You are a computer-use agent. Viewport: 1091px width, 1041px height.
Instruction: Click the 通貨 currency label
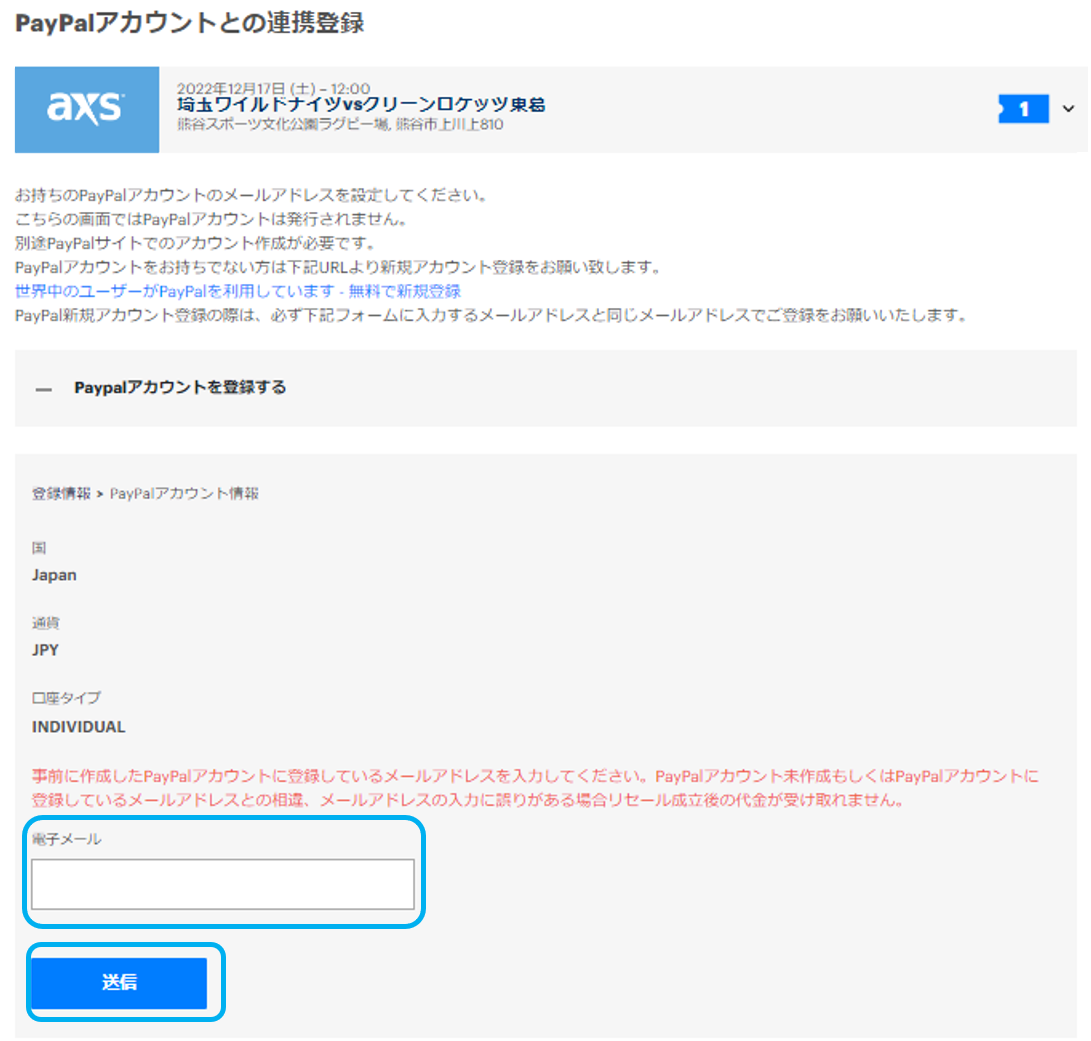[x=46, y=623]
